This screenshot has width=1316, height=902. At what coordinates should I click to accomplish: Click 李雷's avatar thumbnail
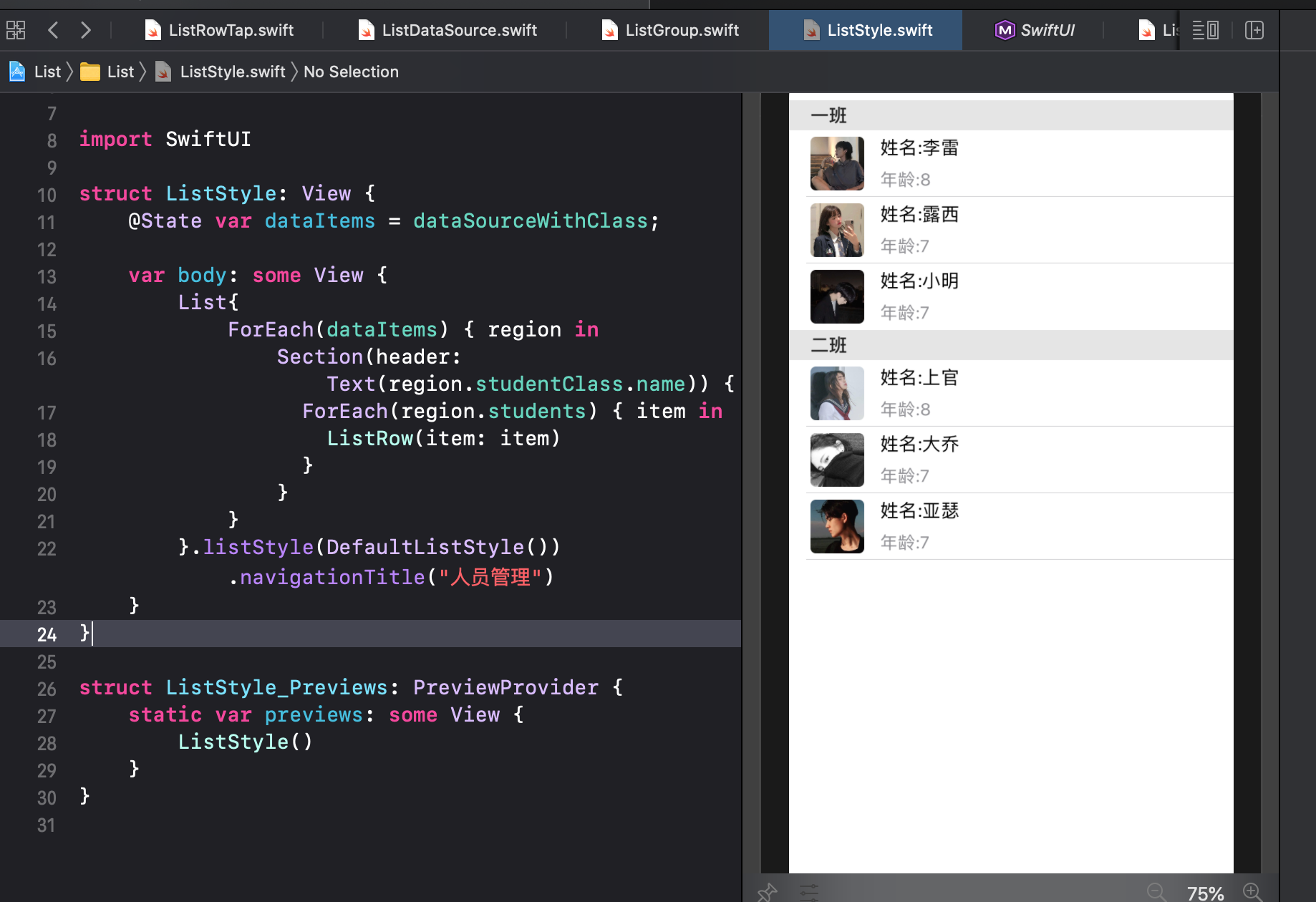pyautogui.click(x=837, y=163)
